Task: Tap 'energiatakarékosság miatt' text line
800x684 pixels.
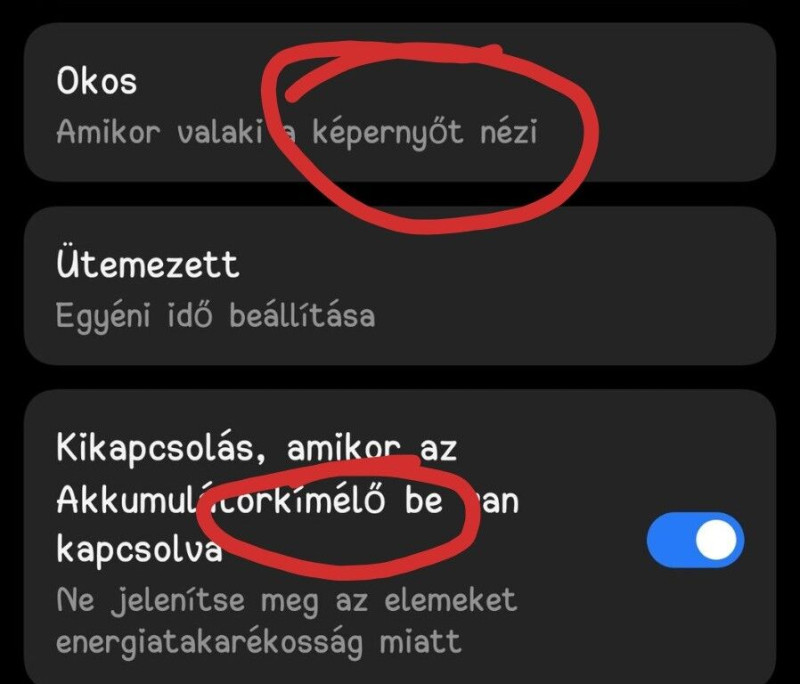Action: (259, 641)
